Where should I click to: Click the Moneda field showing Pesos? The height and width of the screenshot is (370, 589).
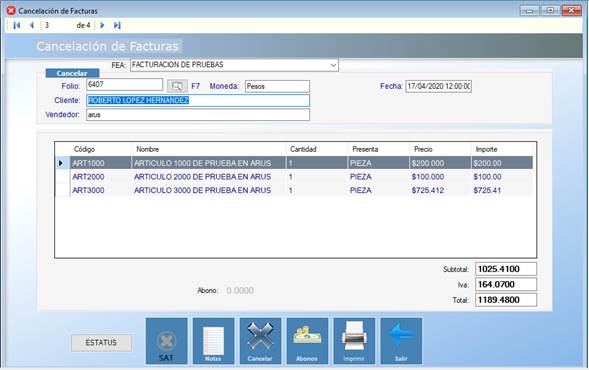[x=277, y=86]
